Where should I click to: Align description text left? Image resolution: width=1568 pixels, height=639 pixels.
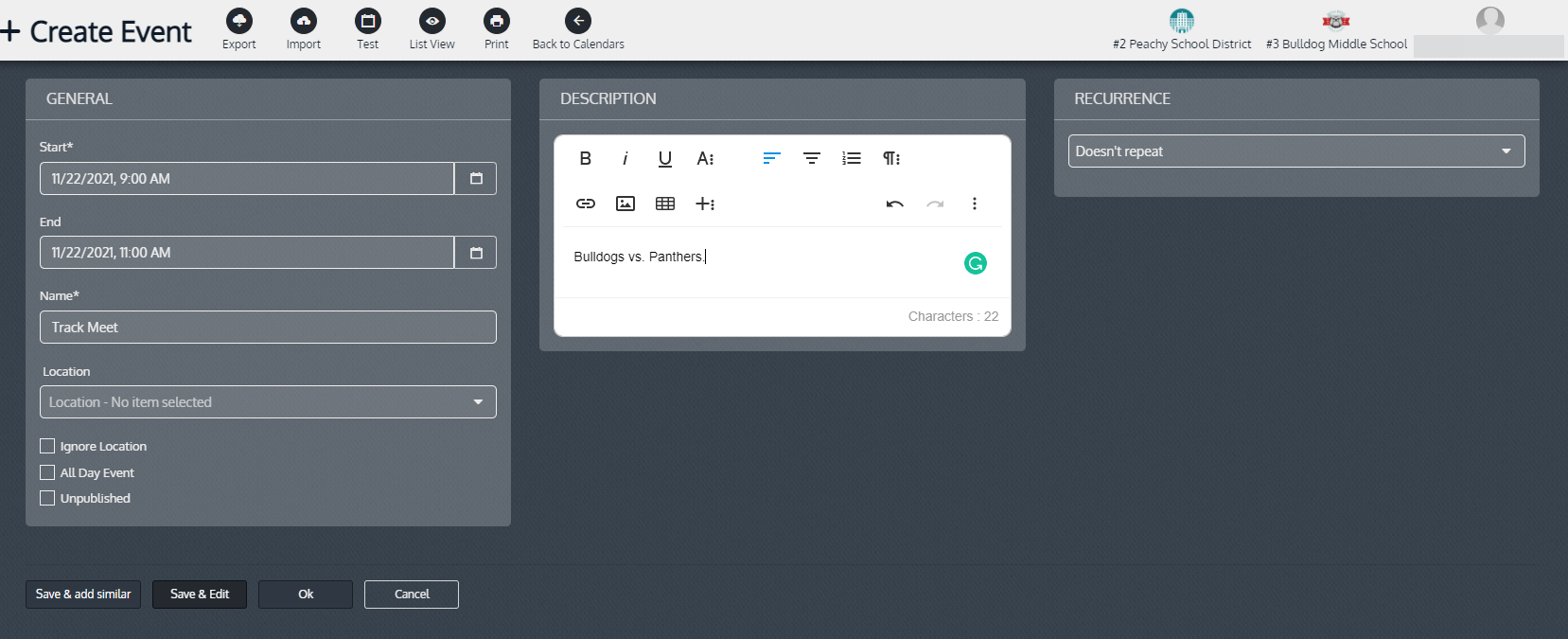point(772,158)
